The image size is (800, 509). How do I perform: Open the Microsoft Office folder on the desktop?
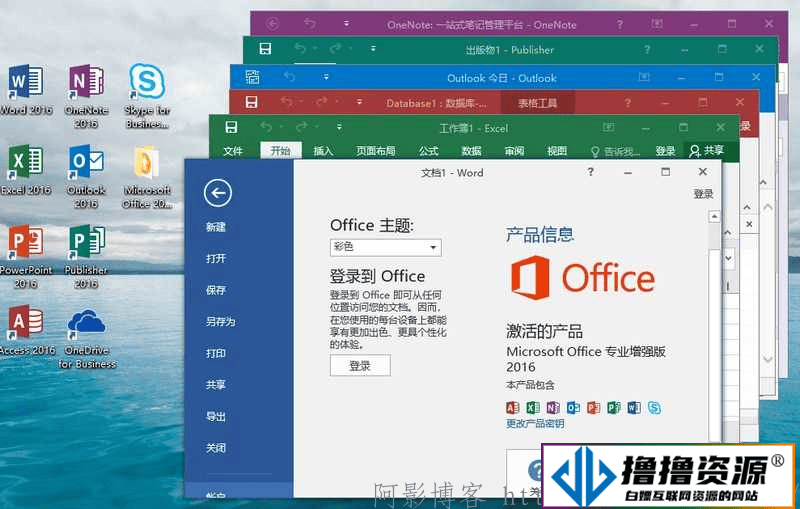point(147,176)
